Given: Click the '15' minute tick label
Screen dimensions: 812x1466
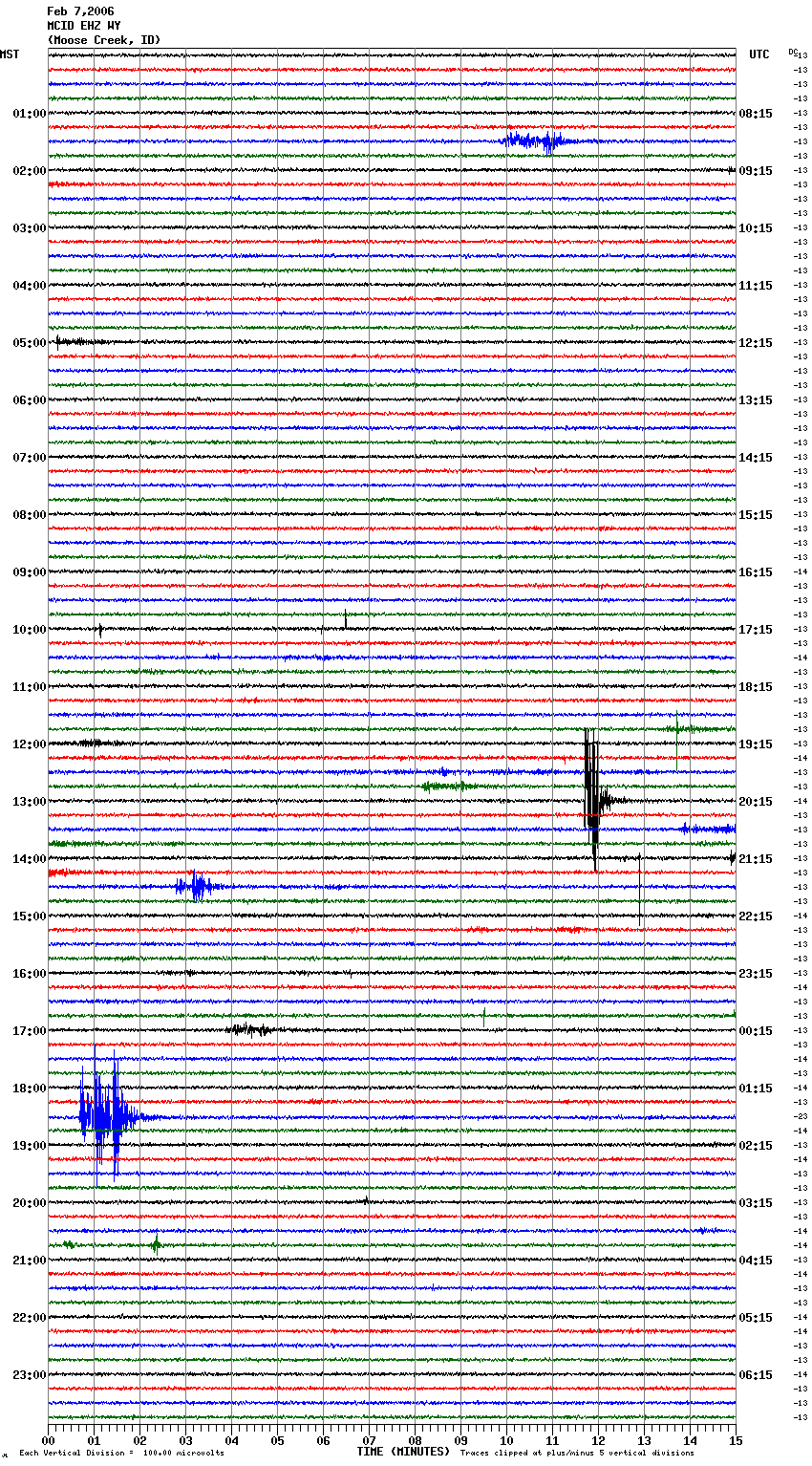Looking at the screenshot, I should pos(736,1440).
